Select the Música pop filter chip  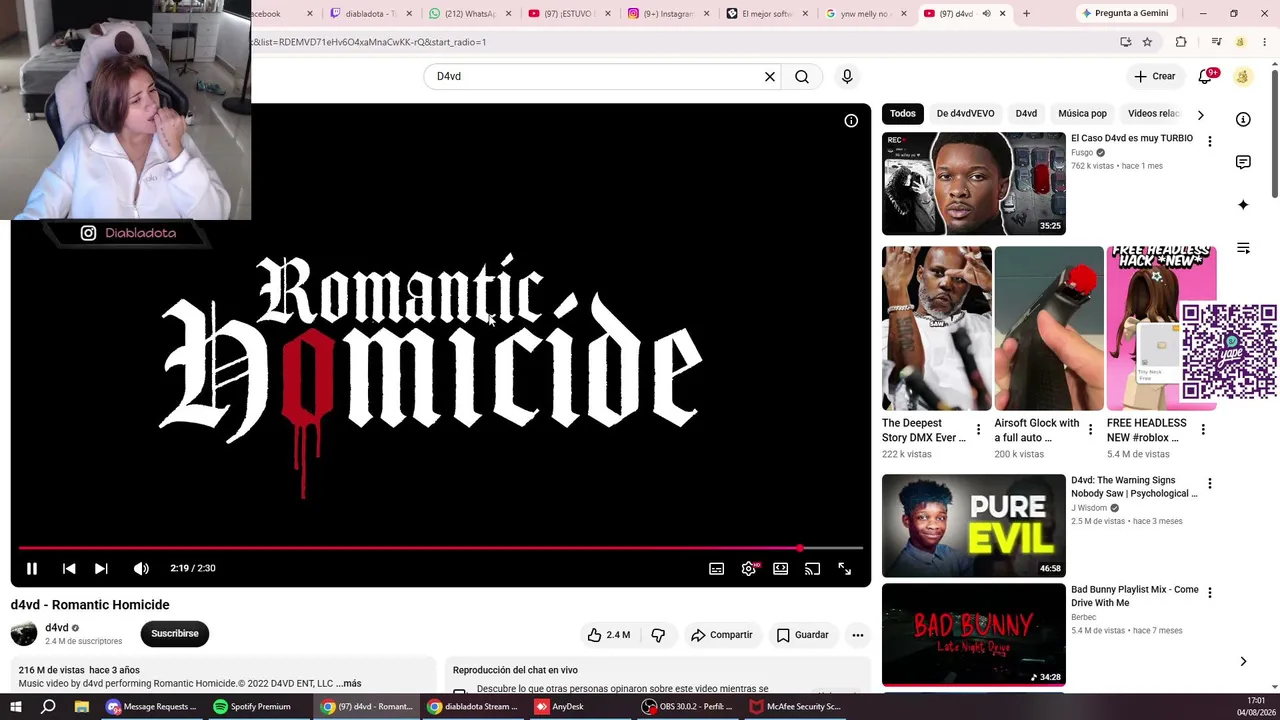(1082, 114)
